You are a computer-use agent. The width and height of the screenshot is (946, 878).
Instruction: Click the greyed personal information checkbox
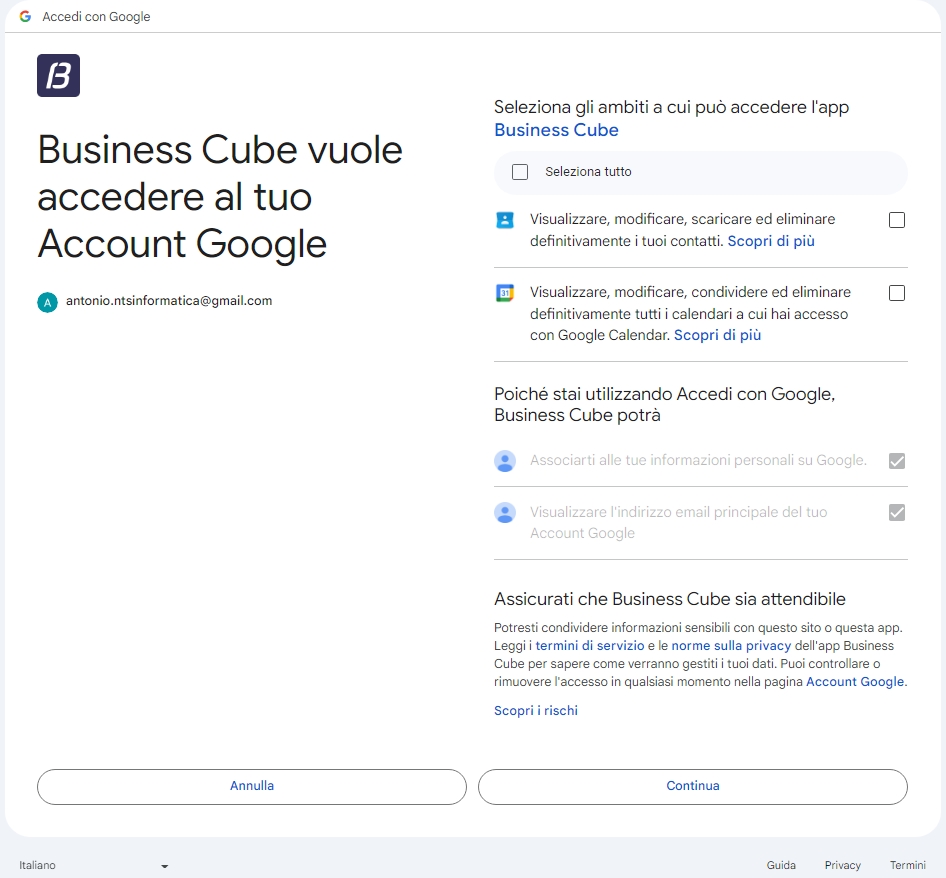(897, 461)
